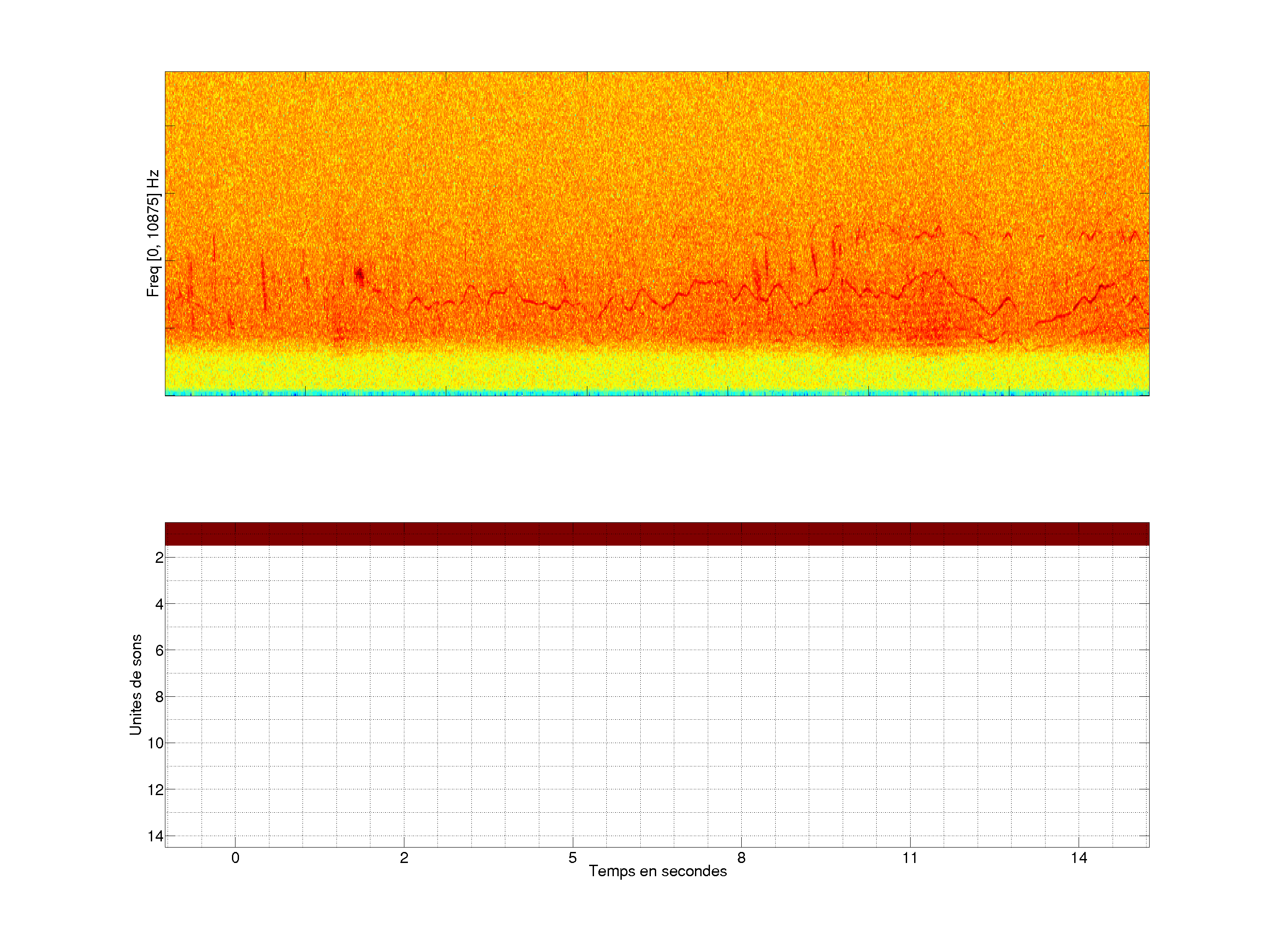Click the cyan strip at spectrogram bottom
The height and width of the screenshot is (952, 1270).
pyautogui.click(x=657, y=393)
